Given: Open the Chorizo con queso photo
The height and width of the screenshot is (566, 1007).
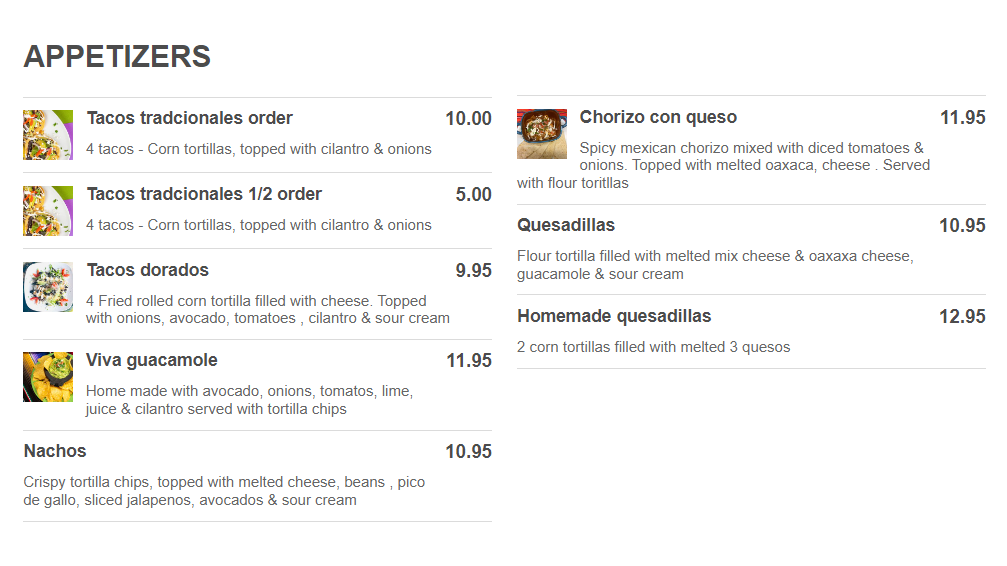Looking at the screenshot, I should 542,134.
